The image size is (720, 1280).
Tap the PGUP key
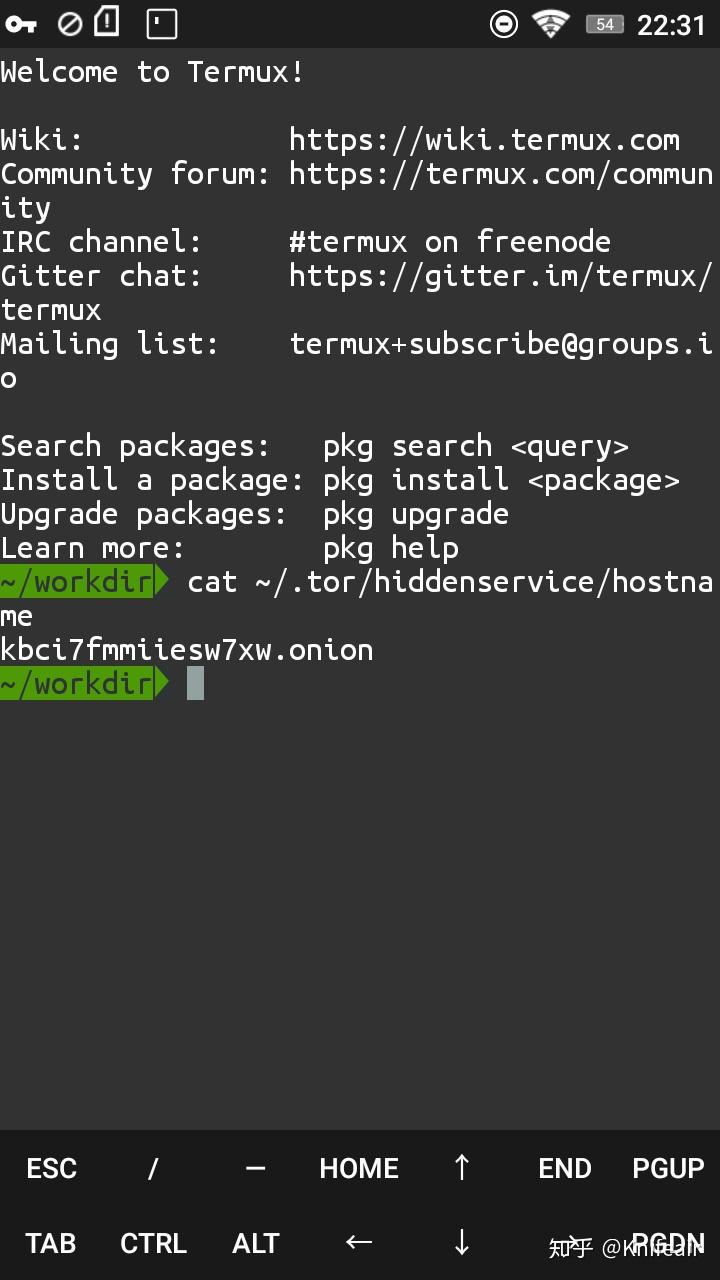[668, 1168]
